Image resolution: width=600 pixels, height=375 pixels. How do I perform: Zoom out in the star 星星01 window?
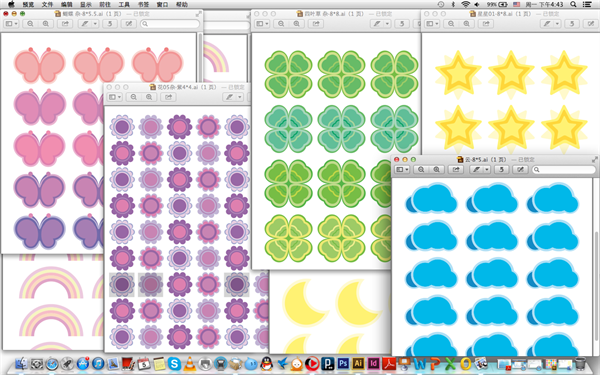click(x=451, y=24)
